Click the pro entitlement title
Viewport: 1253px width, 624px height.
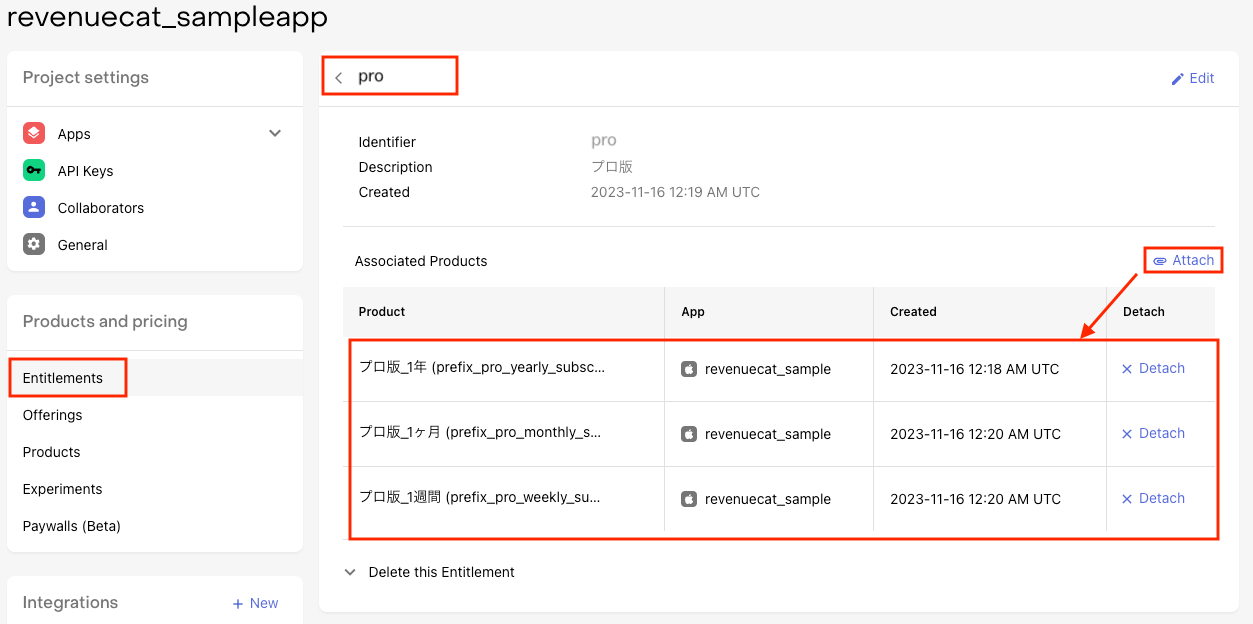pos(371,76)
